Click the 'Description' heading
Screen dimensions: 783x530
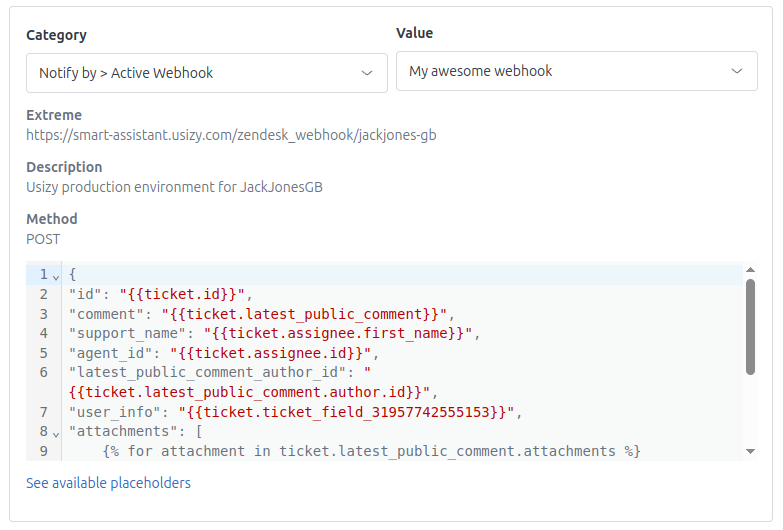pos(64,167)
